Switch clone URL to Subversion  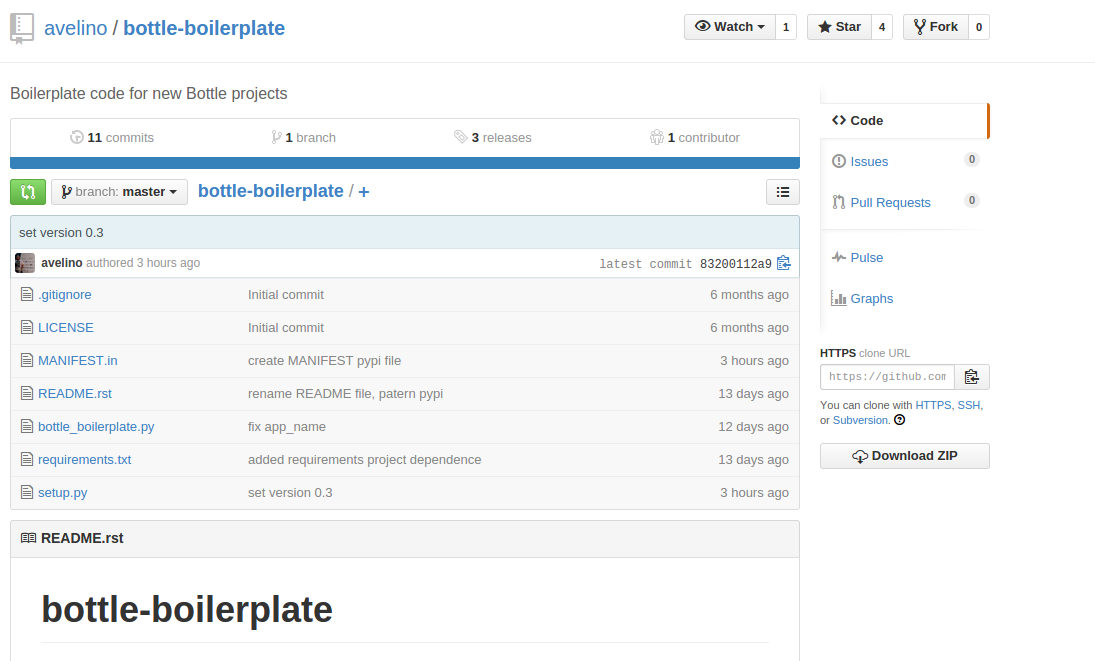coord(860,420)
